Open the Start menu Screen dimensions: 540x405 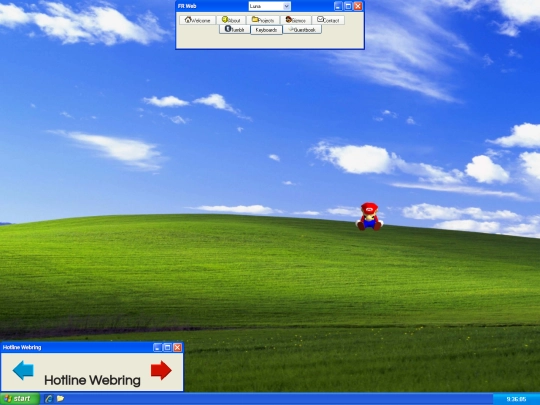[20, 399]
